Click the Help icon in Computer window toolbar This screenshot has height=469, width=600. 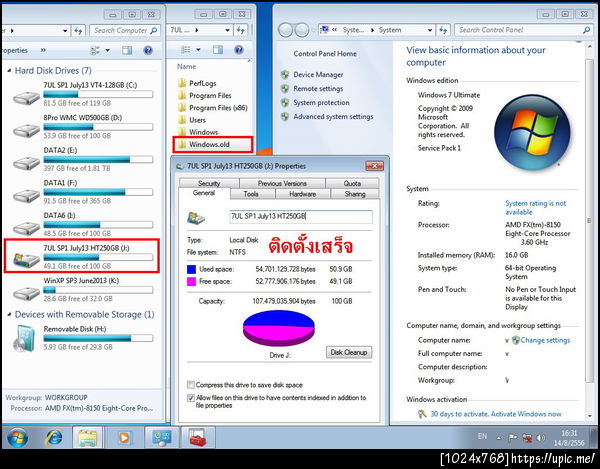coord(148,50)
